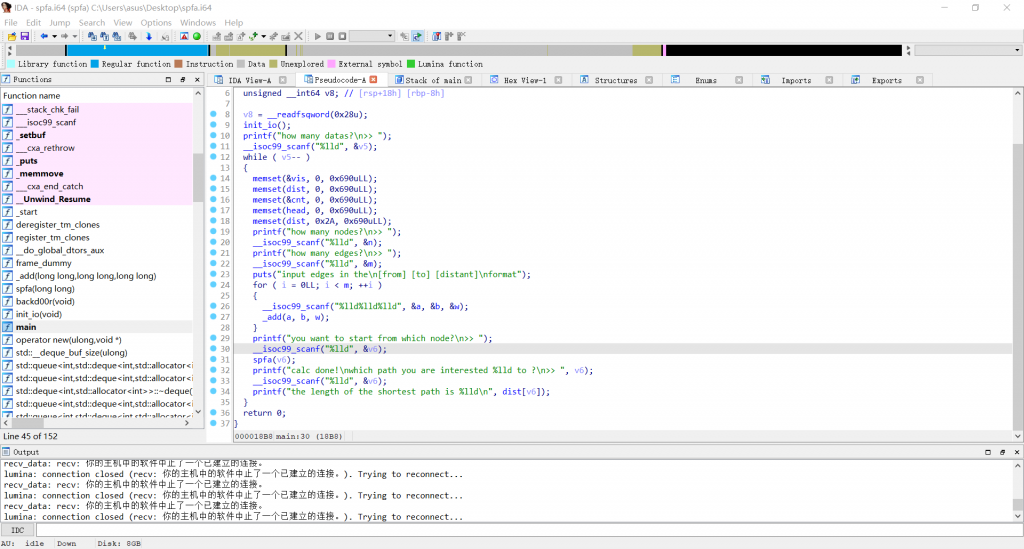The image size is (1024, 549).
Task: Click the red warning triangle toolbar icon
Action: pos(184,37)
